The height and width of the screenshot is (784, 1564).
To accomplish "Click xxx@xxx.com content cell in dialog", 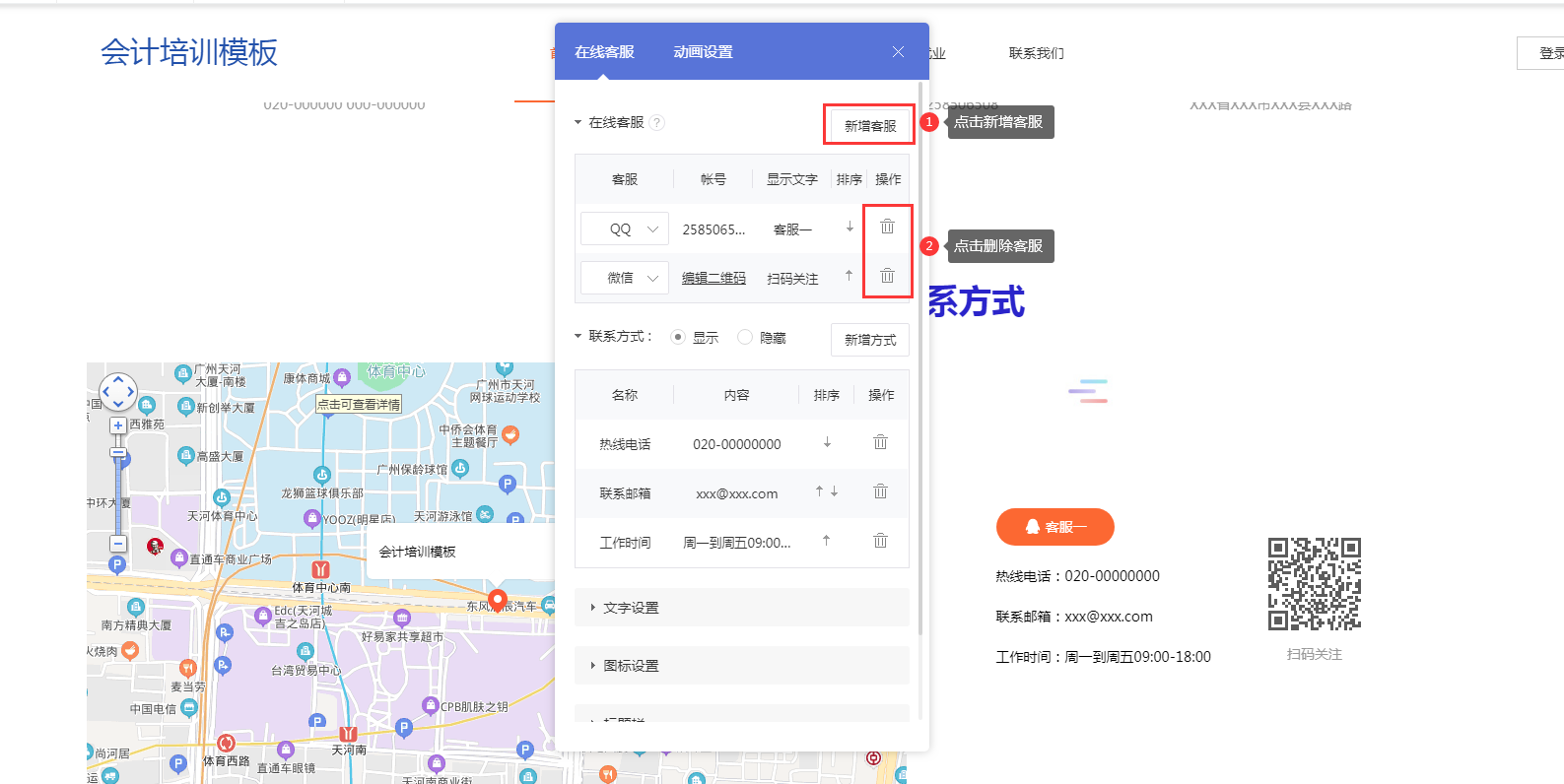I will [736, 493].
